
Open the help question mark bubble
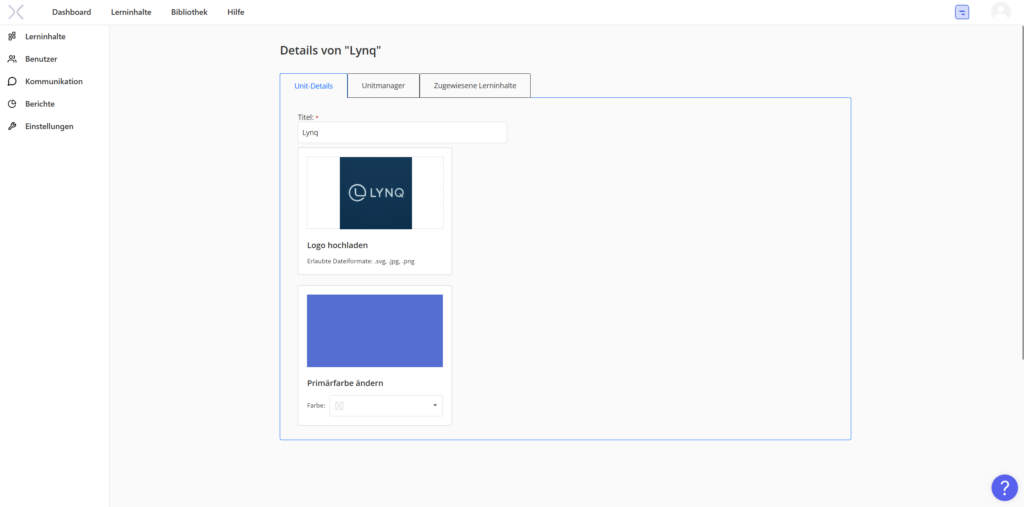pyautogui.click(x=1004, y=487)
